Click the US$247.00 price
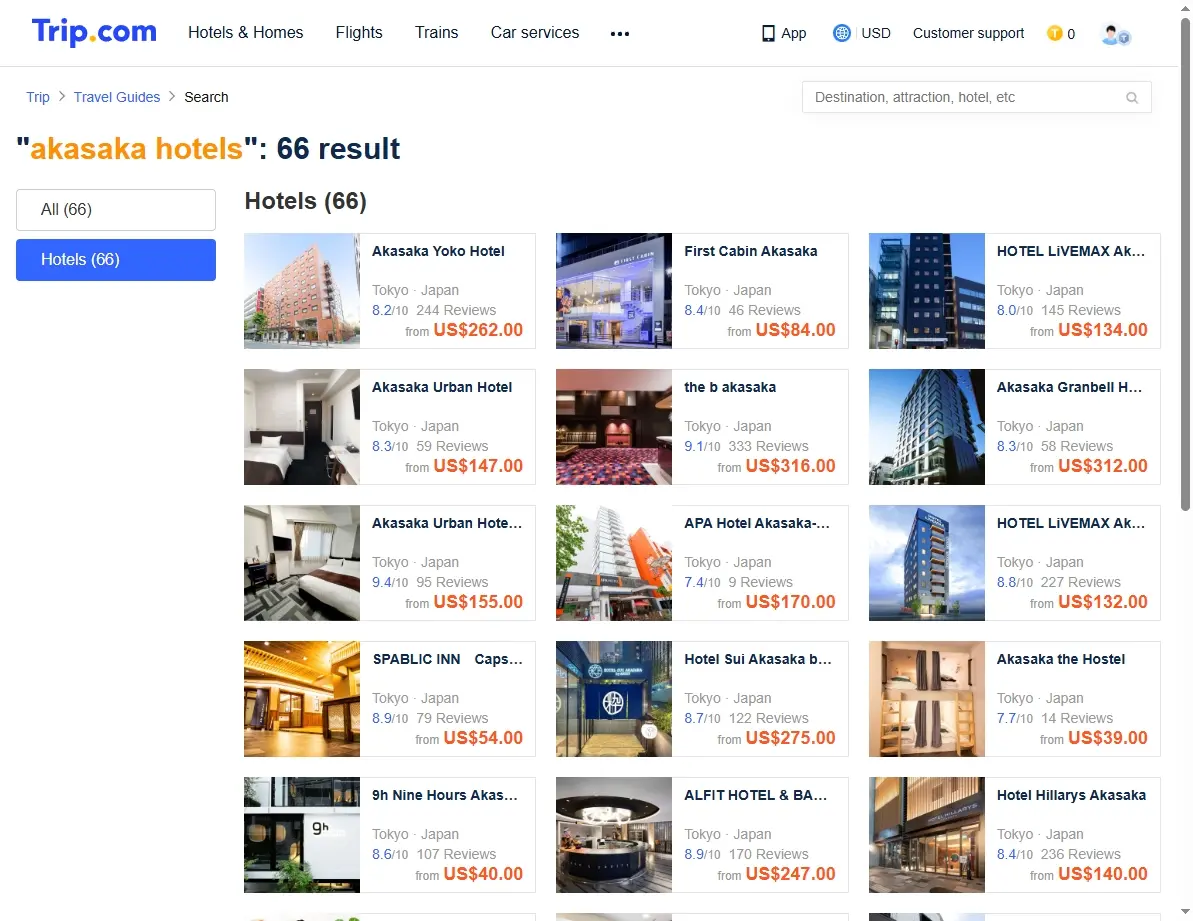The image size is (1193, 921). 791,875
